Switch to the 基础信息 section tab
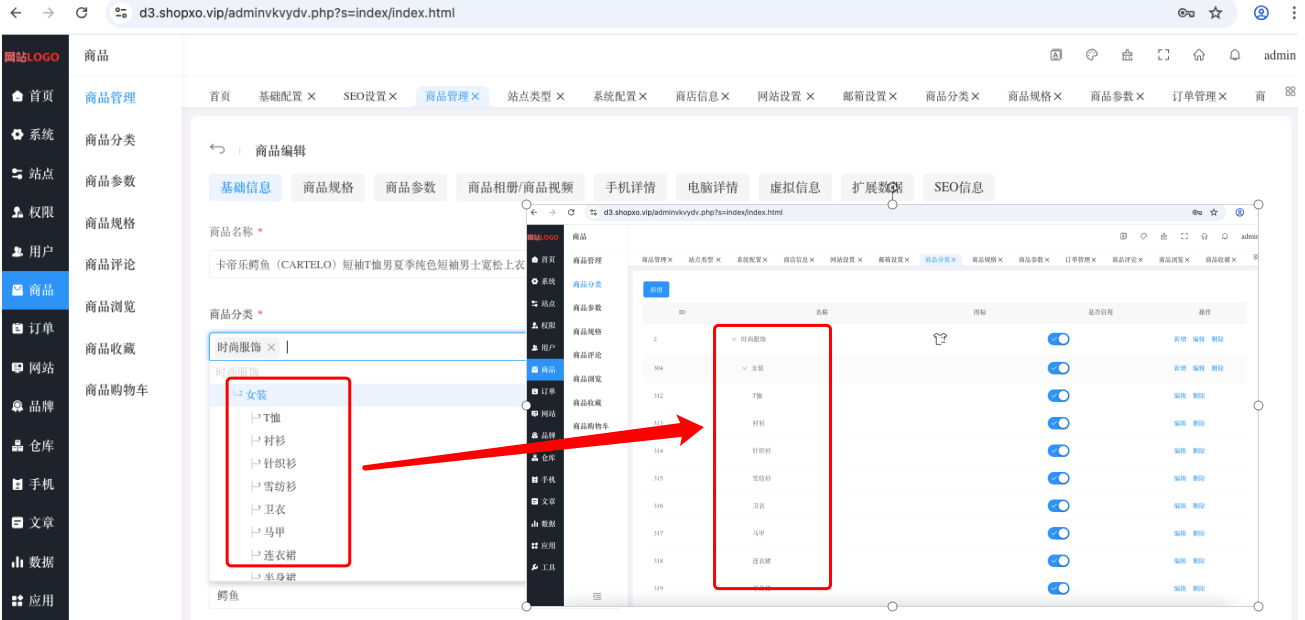This screenshot has width=1305, height=620. (x=245, y=187)
